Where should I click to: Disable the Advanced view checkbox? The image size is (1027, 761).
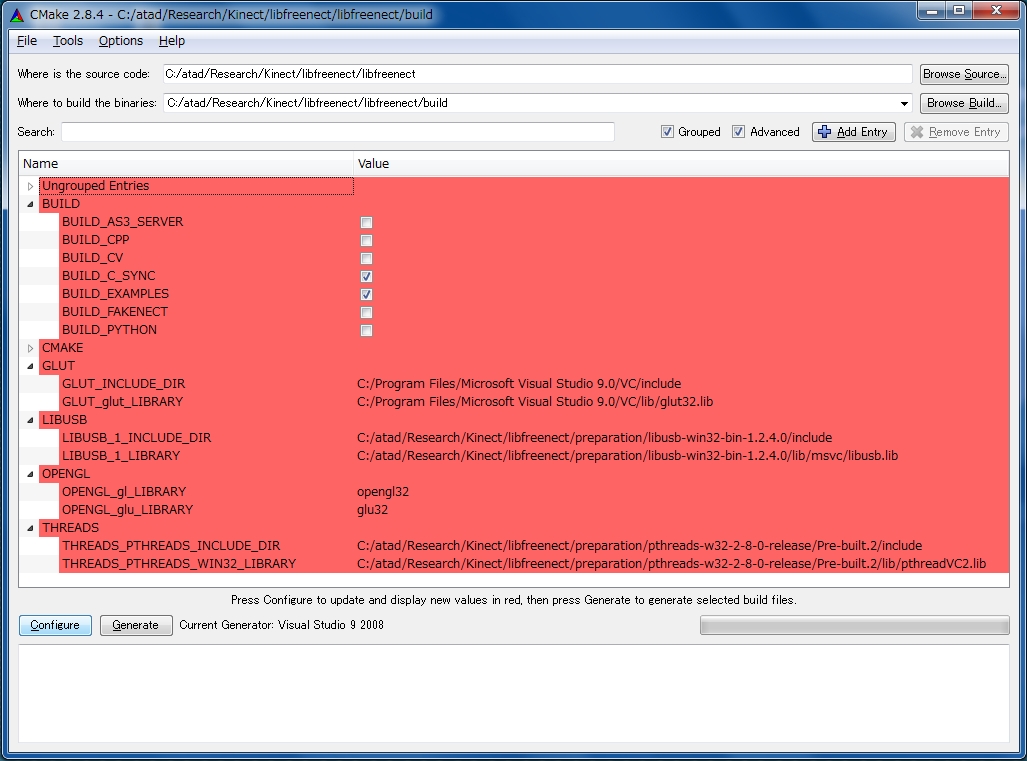click(739, 132)
